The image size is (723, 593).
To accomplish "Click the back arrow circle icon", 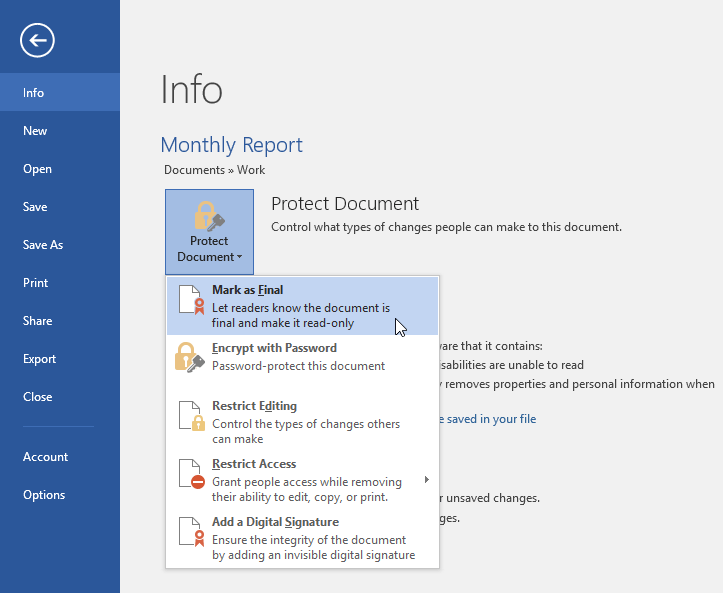I will click(x=37, y=40).
